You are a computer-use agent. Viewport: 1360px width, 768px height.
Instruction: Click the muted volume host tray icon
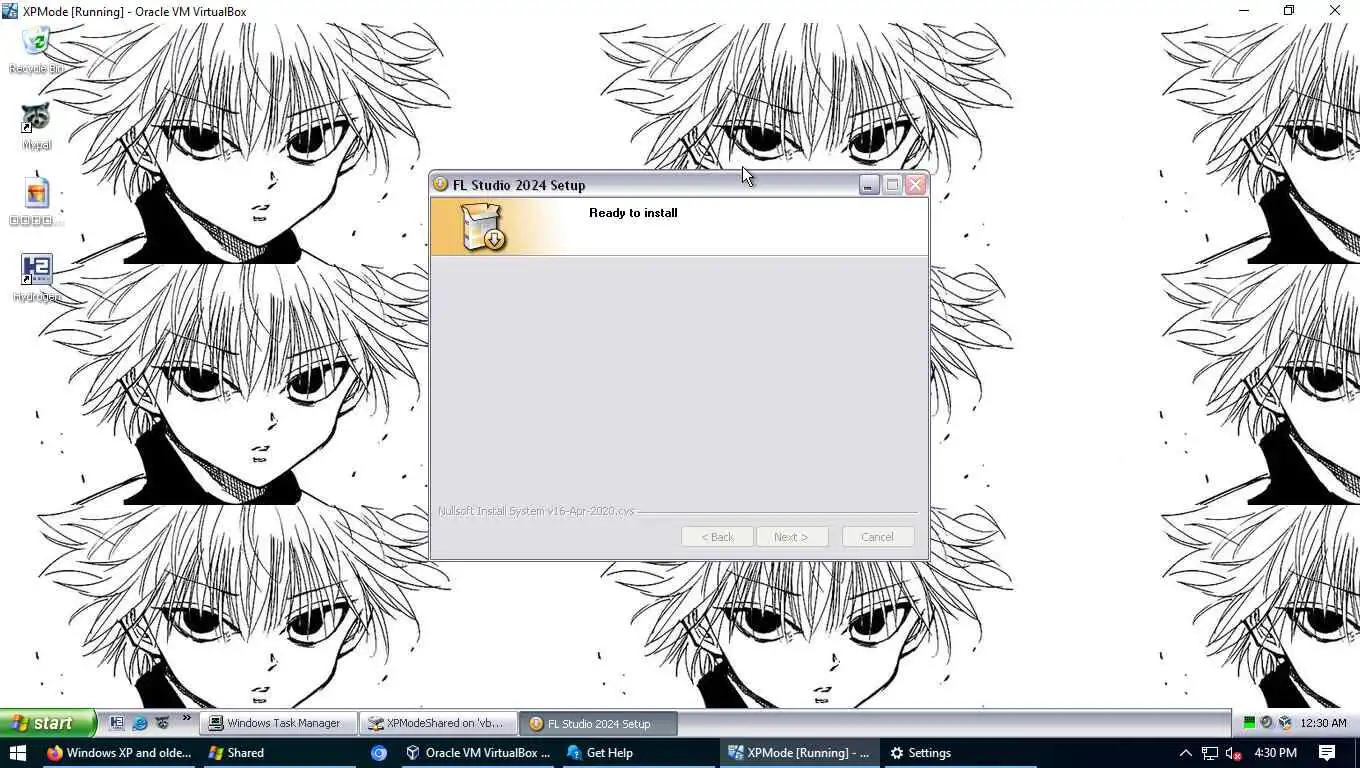1233,753
